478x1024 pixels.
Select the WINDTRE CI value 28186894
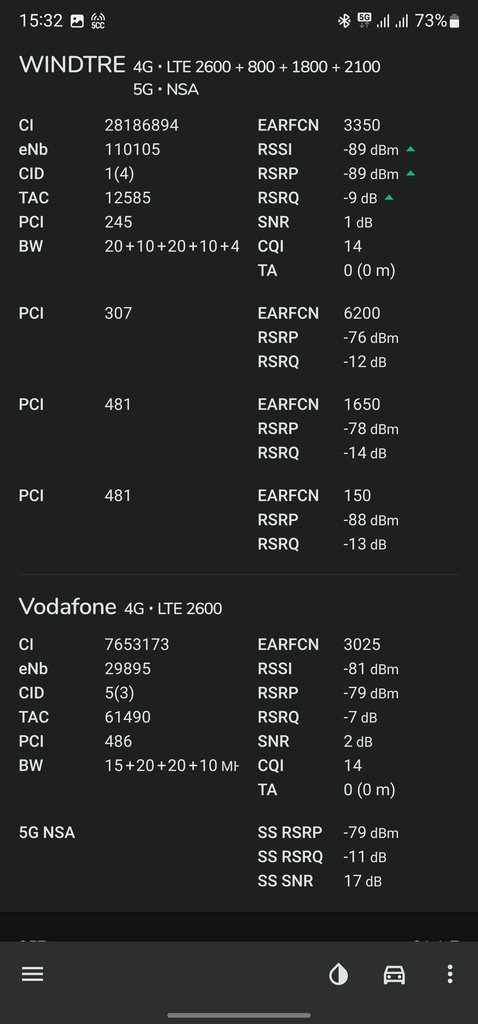click(142, 125)
